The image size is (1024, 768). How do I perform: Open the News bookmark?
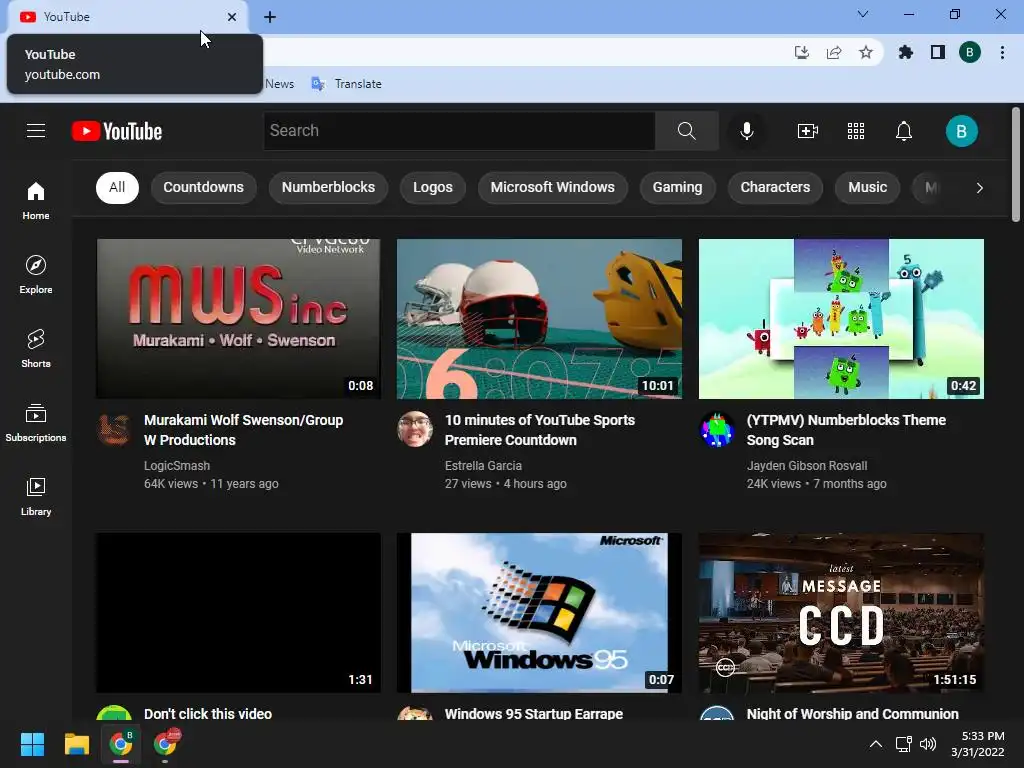[x=280, y=84]
